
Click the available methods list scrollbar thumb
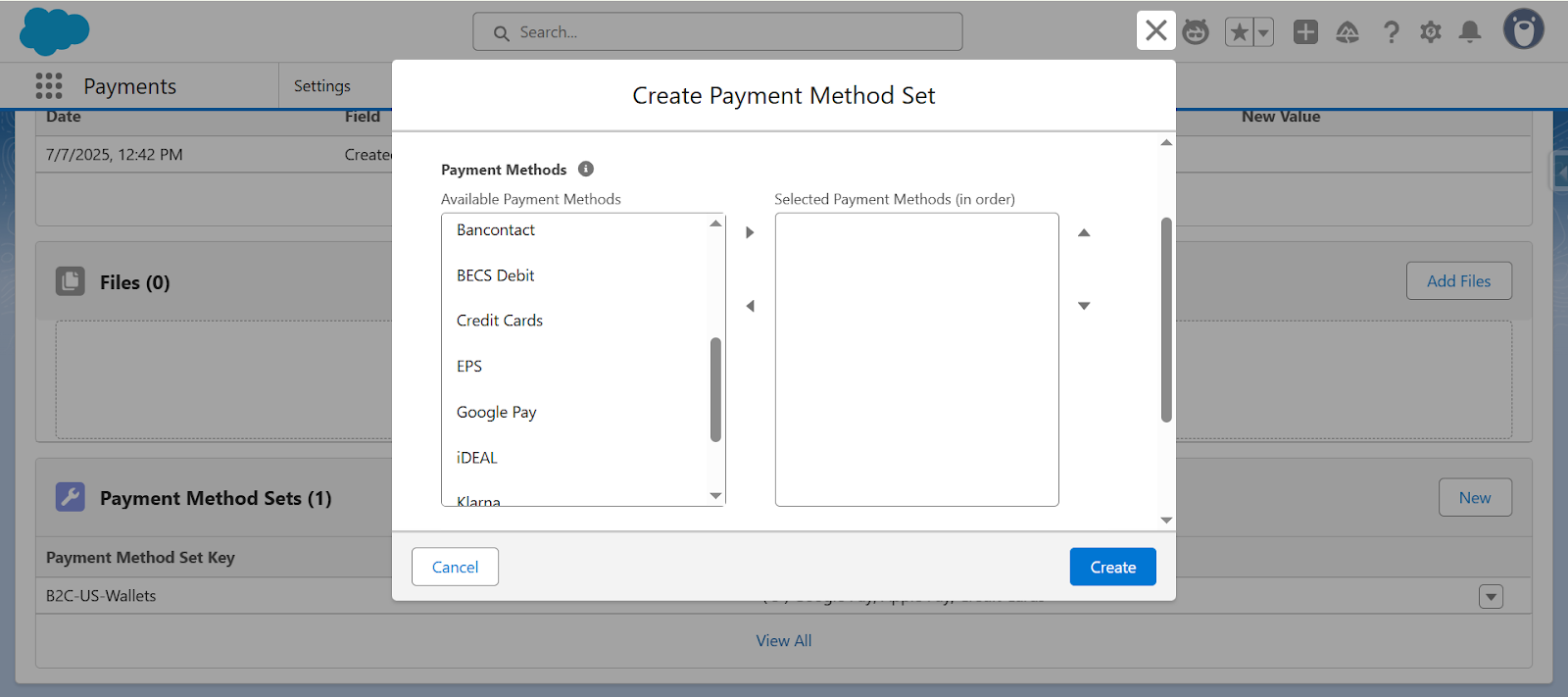point(715,390)
